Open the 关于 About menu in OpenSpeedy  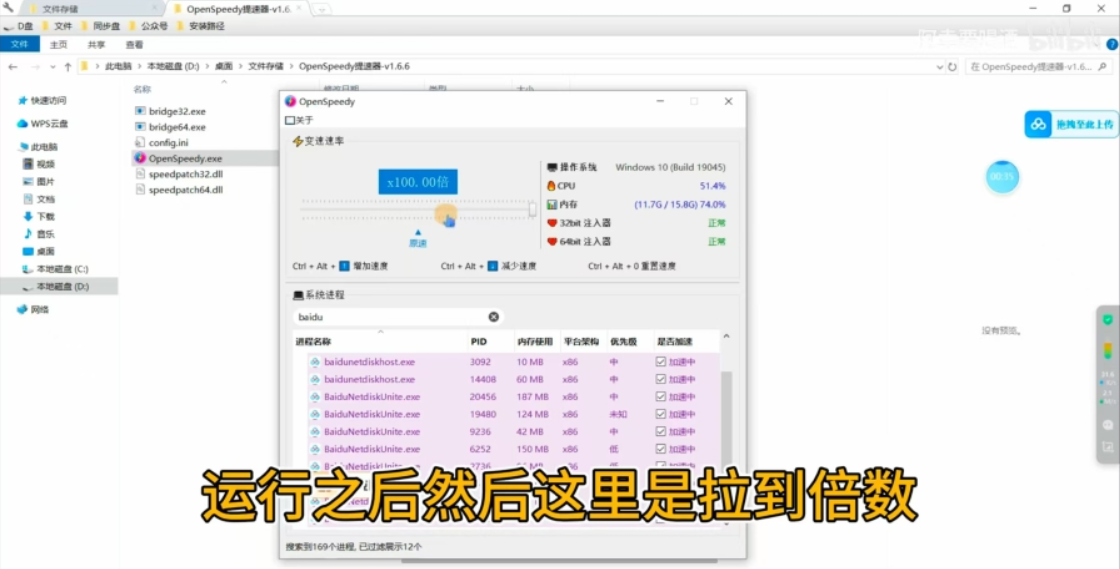[x=299, y=121]
